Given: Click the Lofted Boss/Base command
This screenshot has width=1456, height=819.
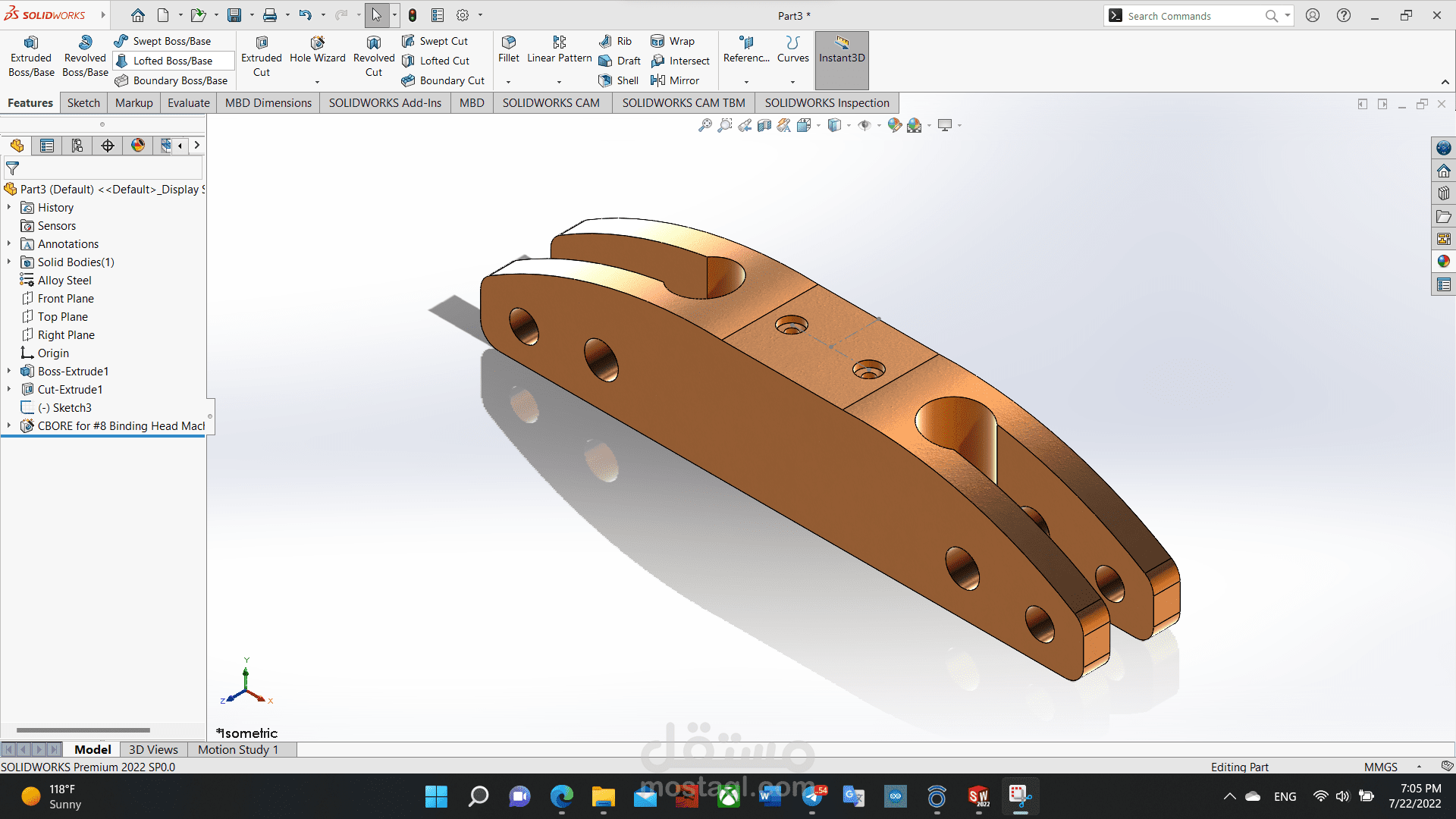Looking at the screenshot, I should (x=166, y=60).
